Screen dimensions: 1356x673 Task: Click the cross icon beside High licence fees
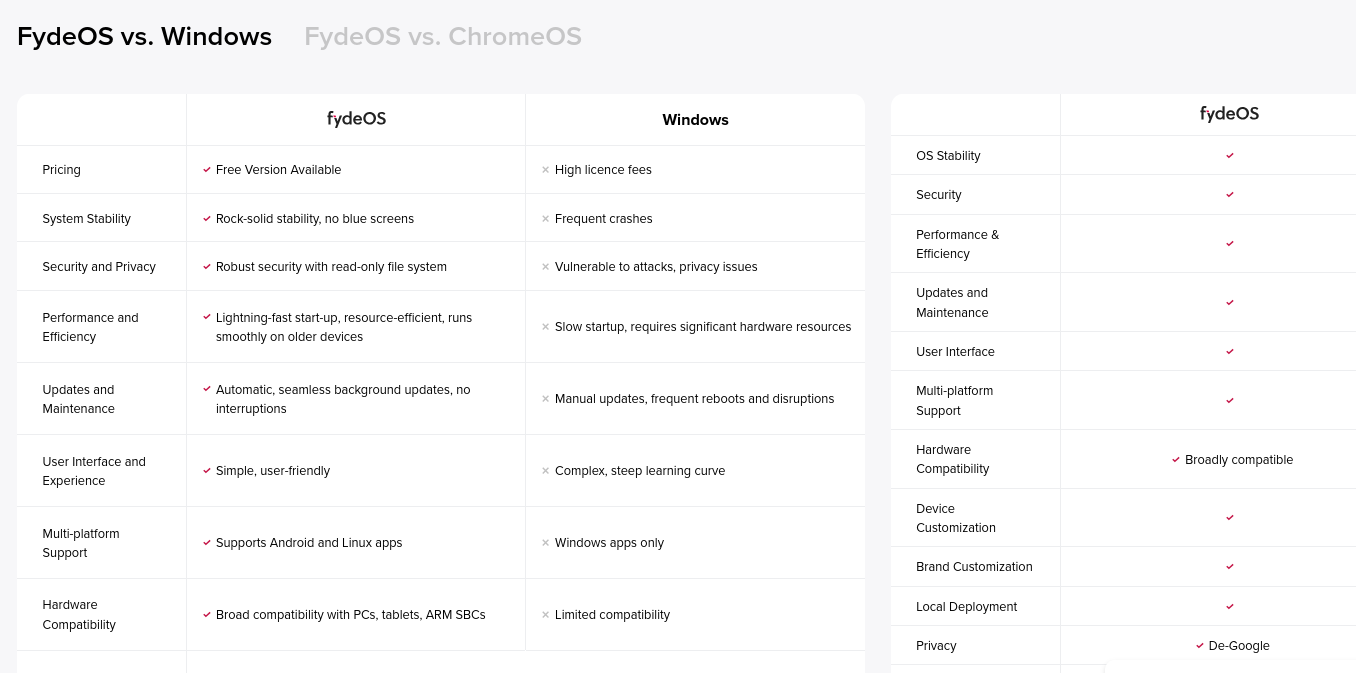coord(546,170)
